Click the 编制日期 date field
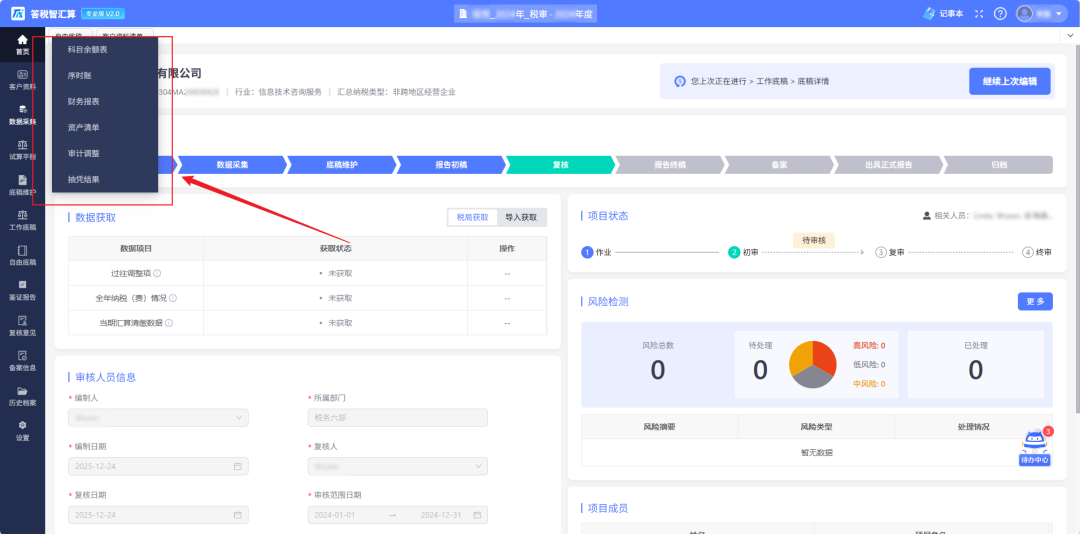The image size is (1080, 534). 158,466
